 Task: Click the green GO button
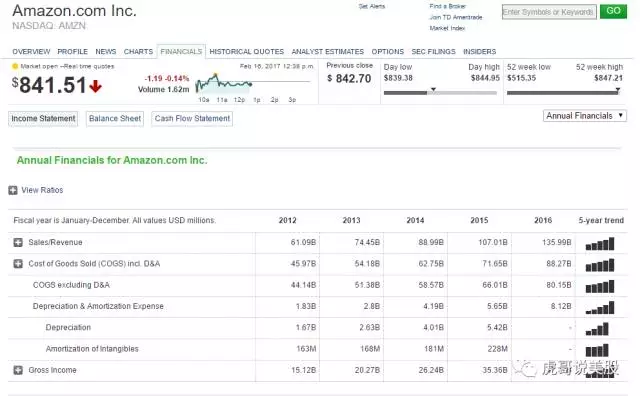[613, 11]
